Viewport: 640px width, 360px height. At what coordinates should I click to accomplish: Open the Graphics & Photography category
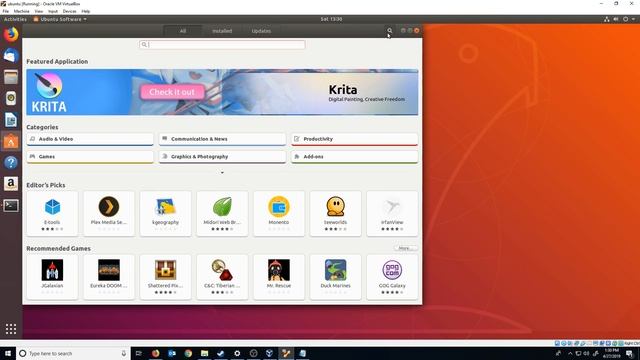click(222, 157)
